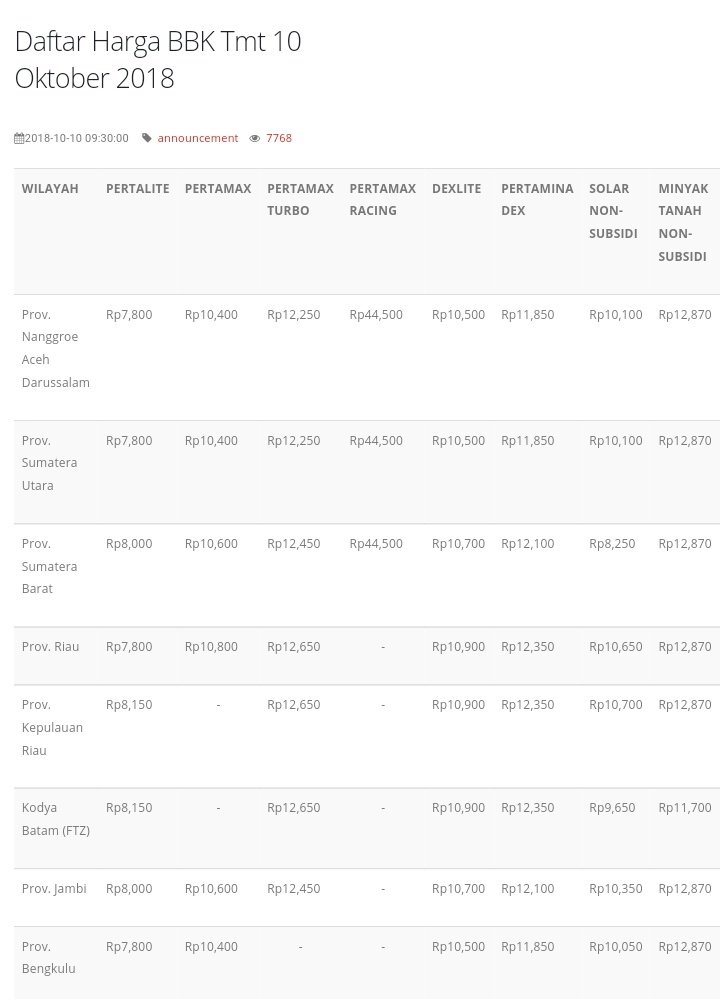Click the calendar icon beside the publish date
The width and height of the screenshot is (720, 999).
tap(19, 138)
